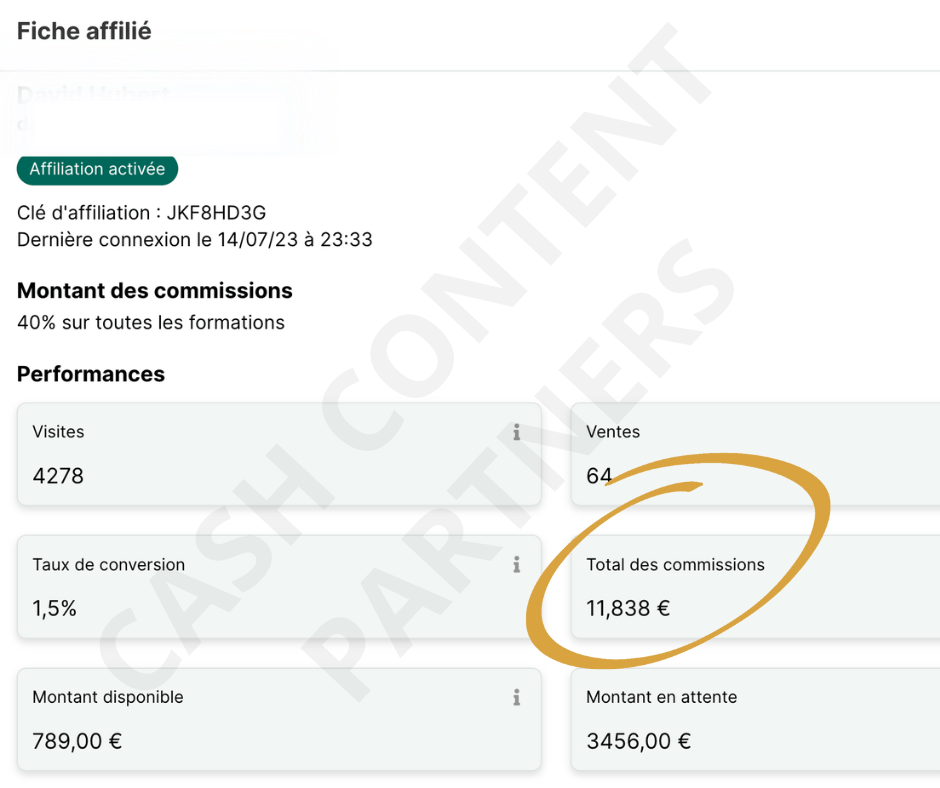Click the Affiliation activée badge
940x788 pixels.
click(x=97, y=169)
